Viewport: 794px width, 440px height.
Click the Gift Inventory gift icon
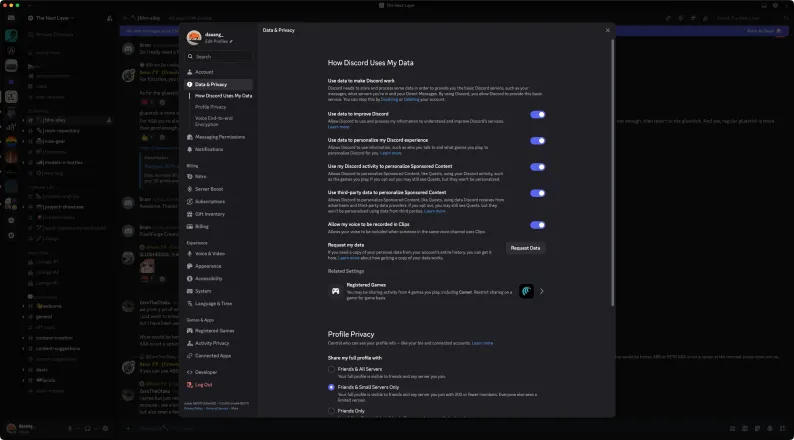point(190,214)
